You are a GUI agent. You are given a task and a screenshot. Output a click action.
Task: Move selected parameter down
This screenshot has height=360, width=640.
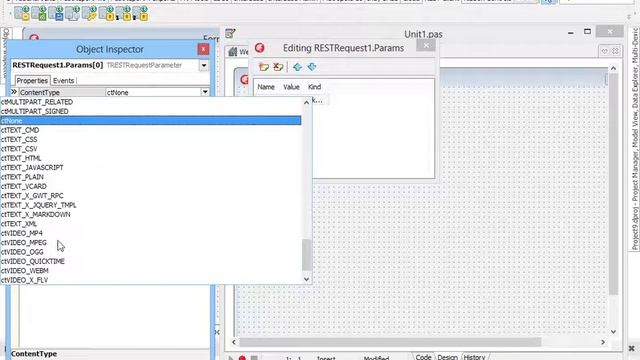click(312, 67)
